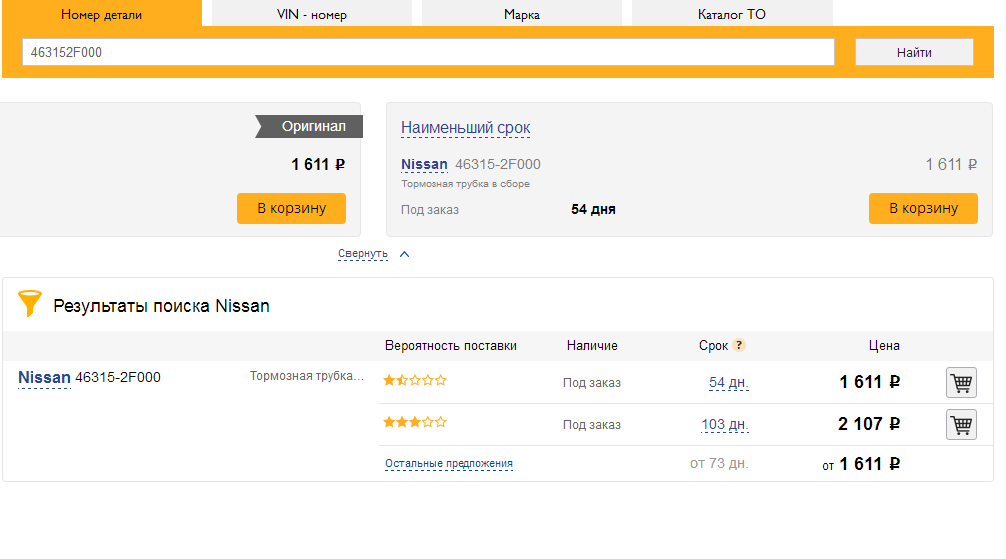Select the Номер детали tab
The image size is (1006, 559).
[101, 13]
